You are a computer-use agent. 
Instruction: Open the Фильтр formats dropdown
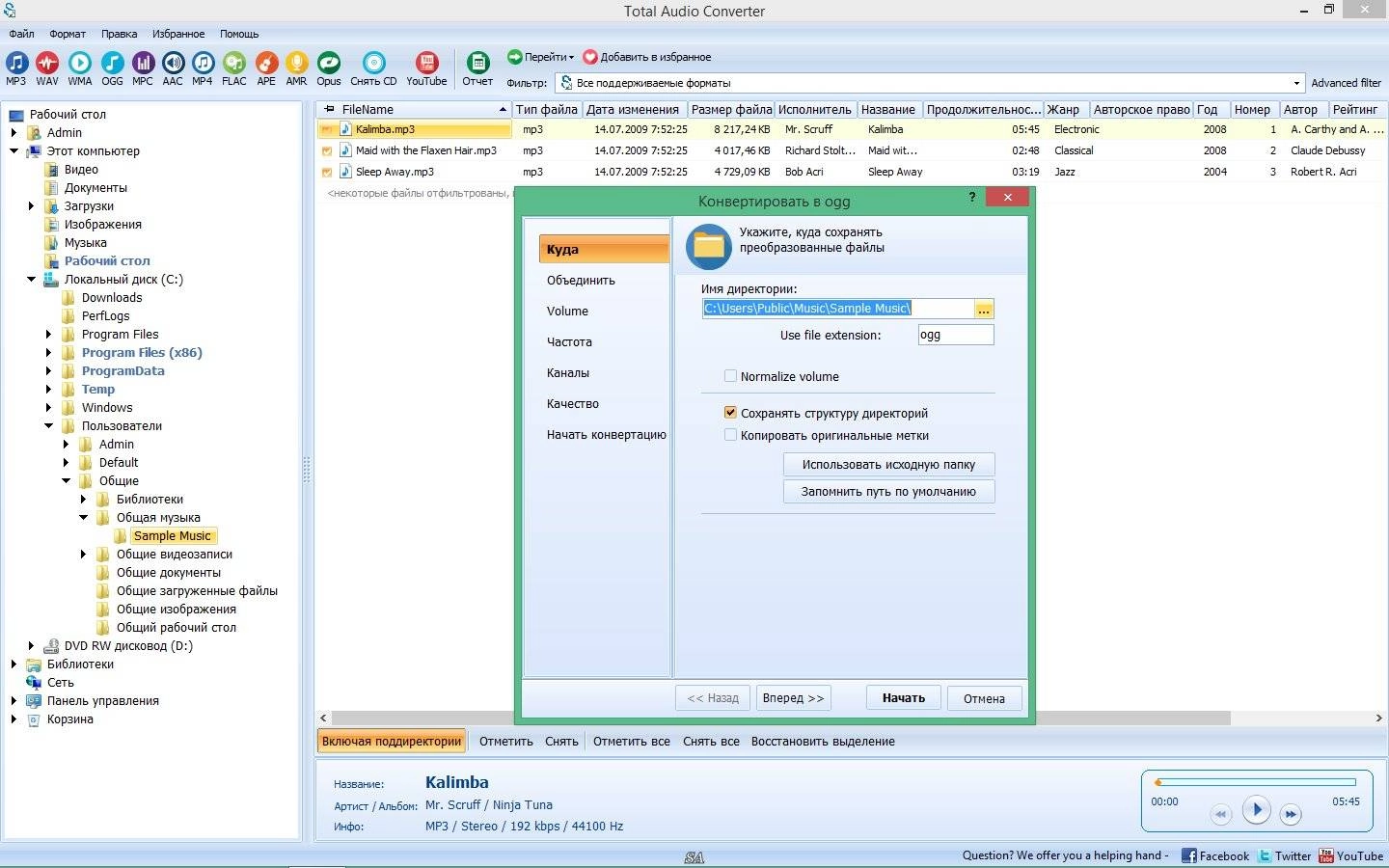[1296, 83]
